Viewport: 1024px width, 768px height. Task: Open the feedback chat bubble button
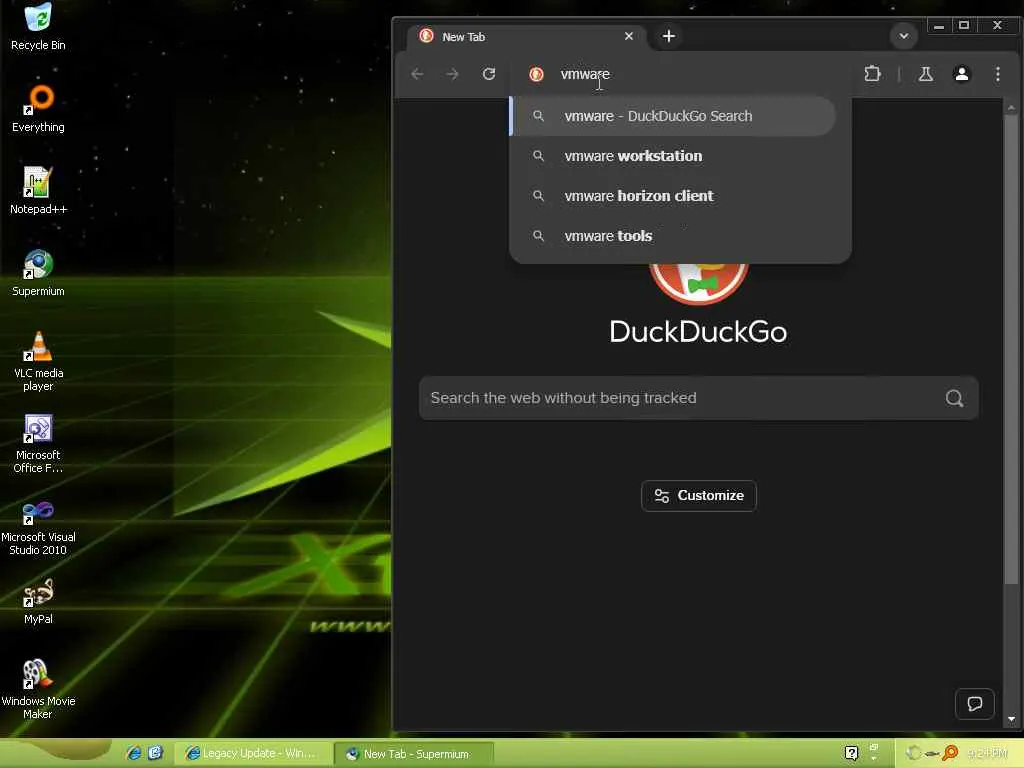[x=975, y=704]
